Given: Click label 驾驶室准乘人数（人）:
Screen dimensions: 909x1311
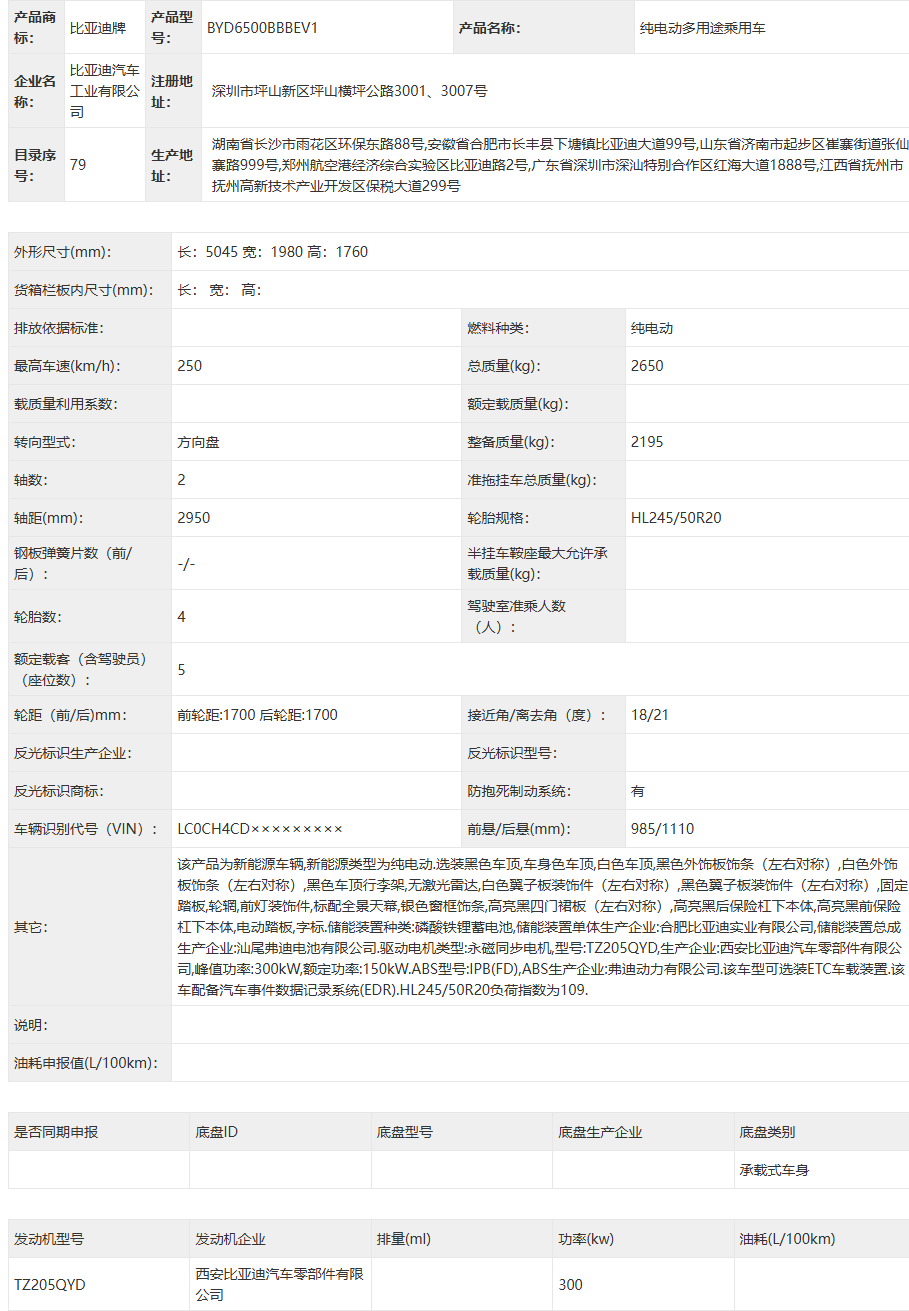Looking at the screenshot, I should point(517,617).
